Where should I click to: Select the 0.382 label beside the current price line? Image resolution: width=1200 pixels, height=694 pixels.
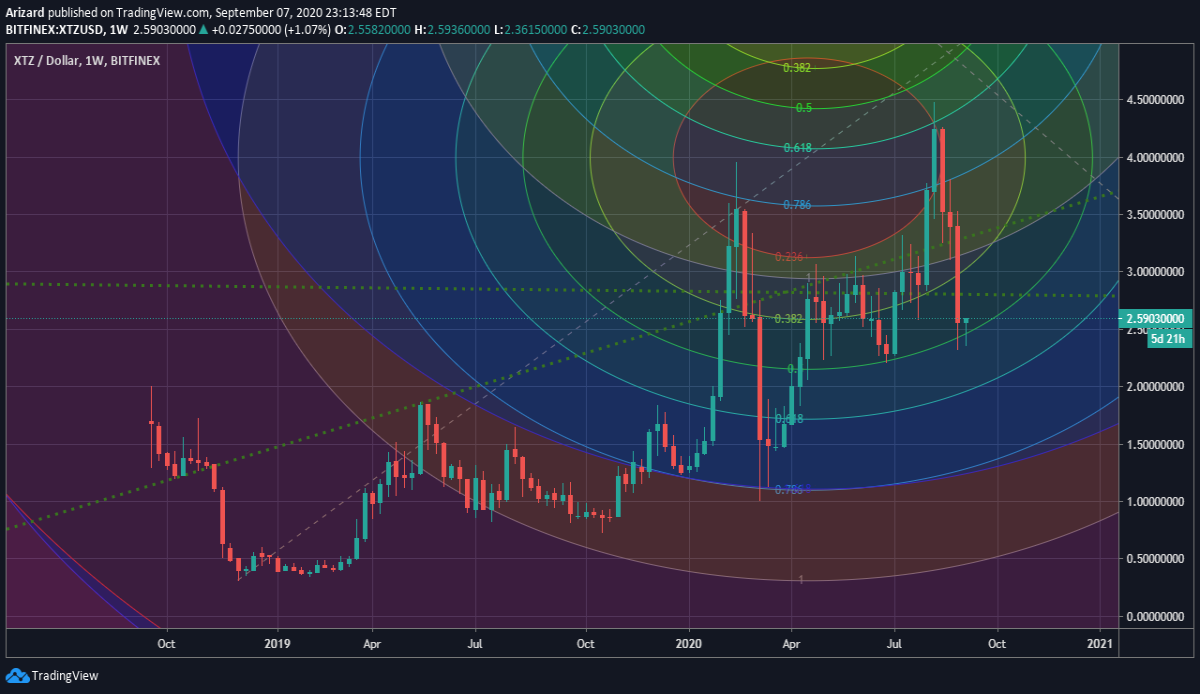click(790, 318)
